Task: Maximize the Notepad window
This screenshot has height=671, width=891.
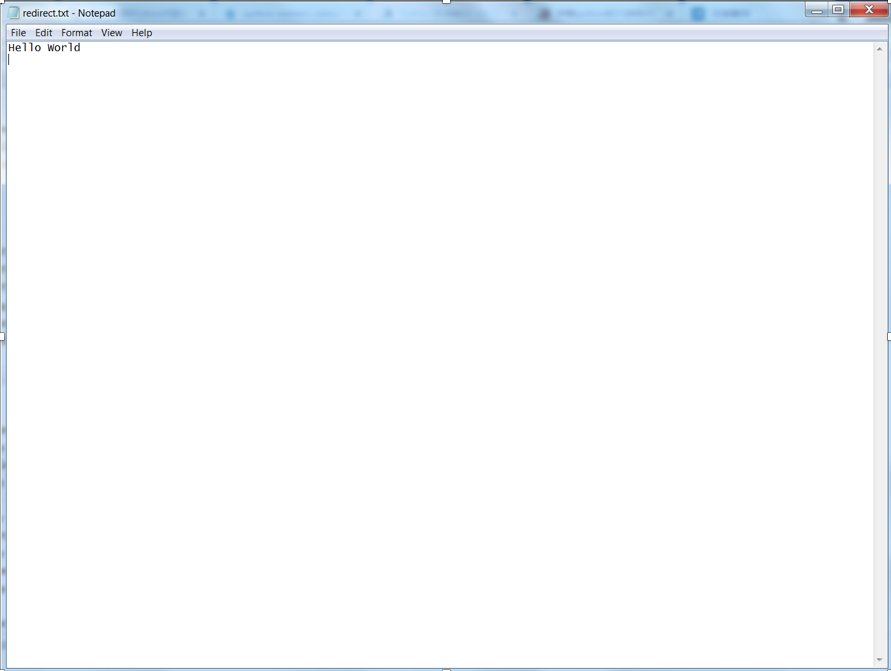Action: (x=838, y=10)
